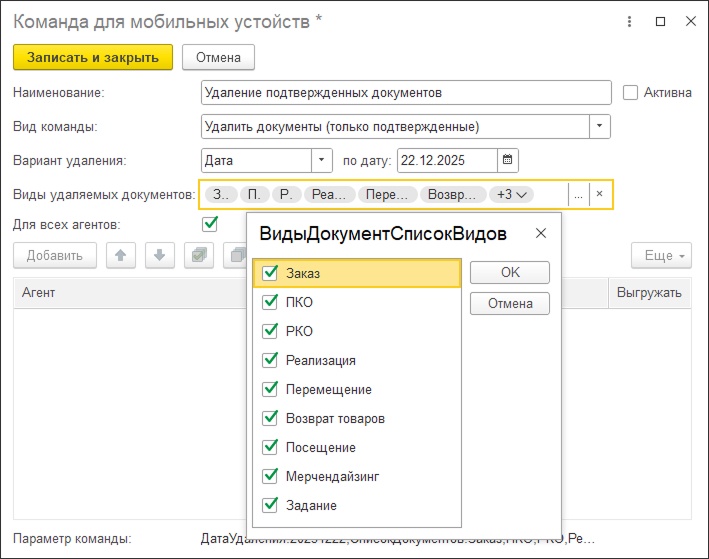Viewport: 709px width, 559px height.
Task: Clear document types with the X icon
Action: [599, 194]
